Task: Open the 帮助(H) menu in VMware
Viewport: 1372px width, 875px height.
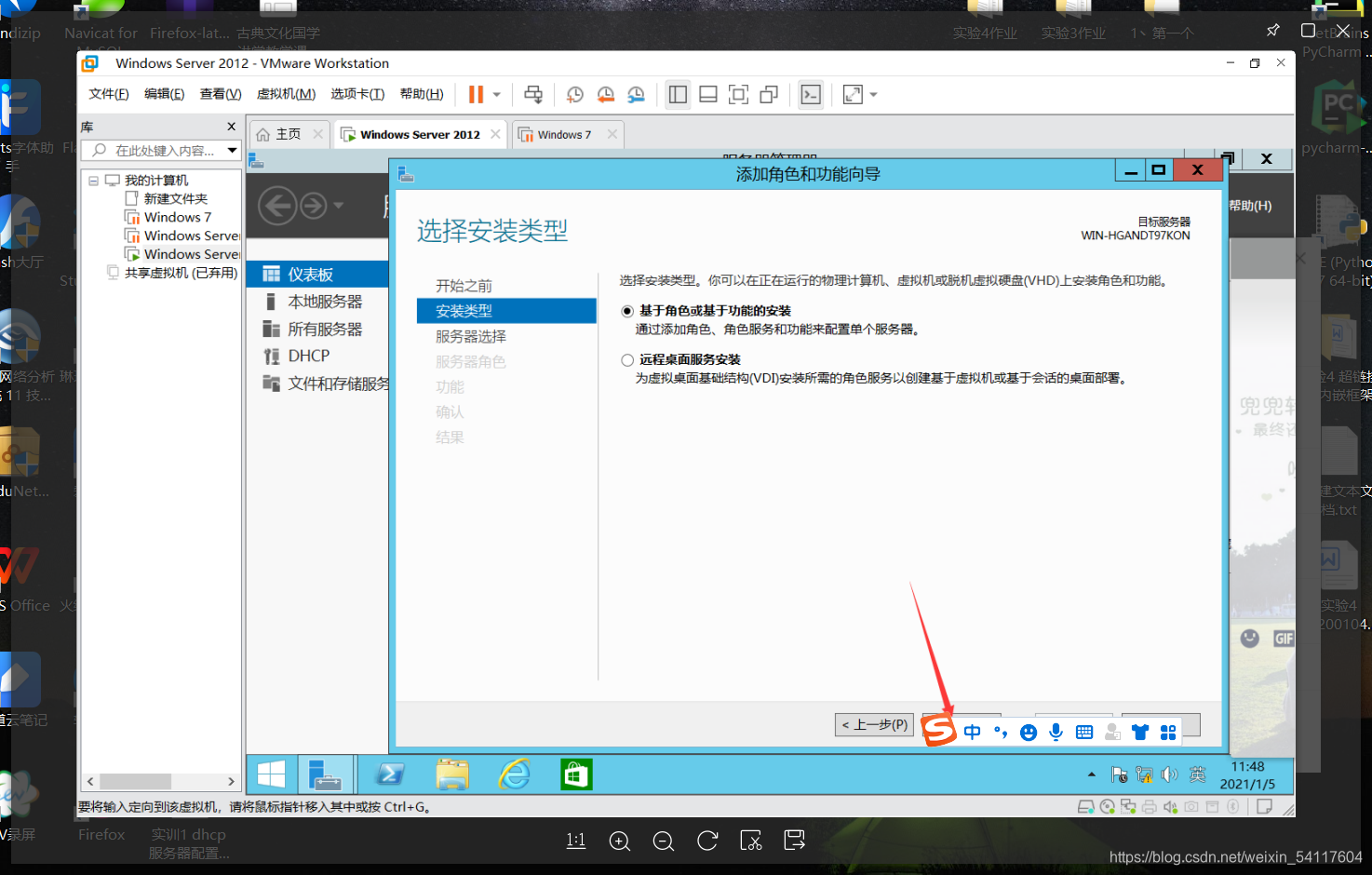Action: 422,94
